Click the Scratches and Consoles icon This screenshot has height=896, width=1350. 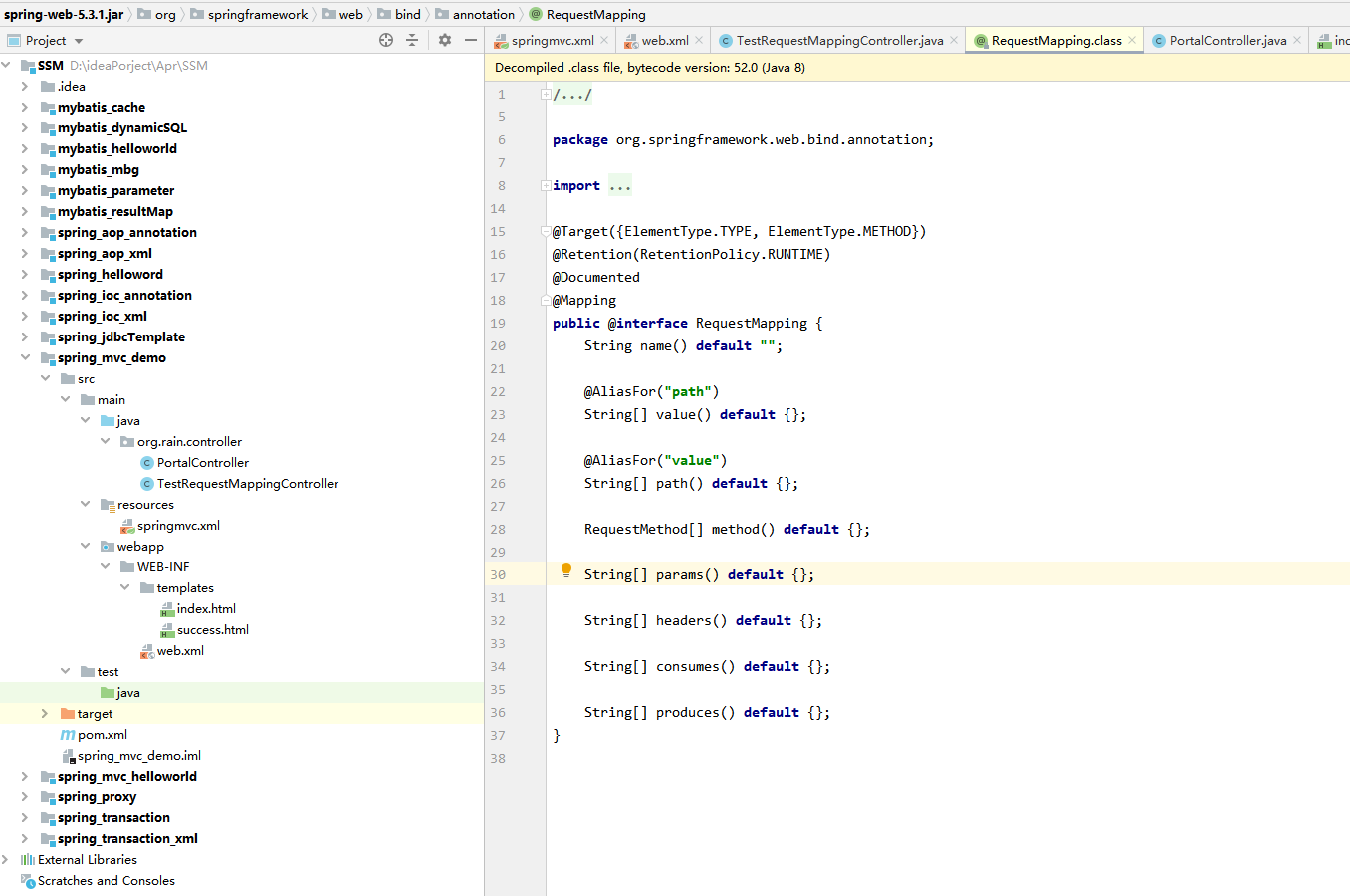(x=28, y=881)
